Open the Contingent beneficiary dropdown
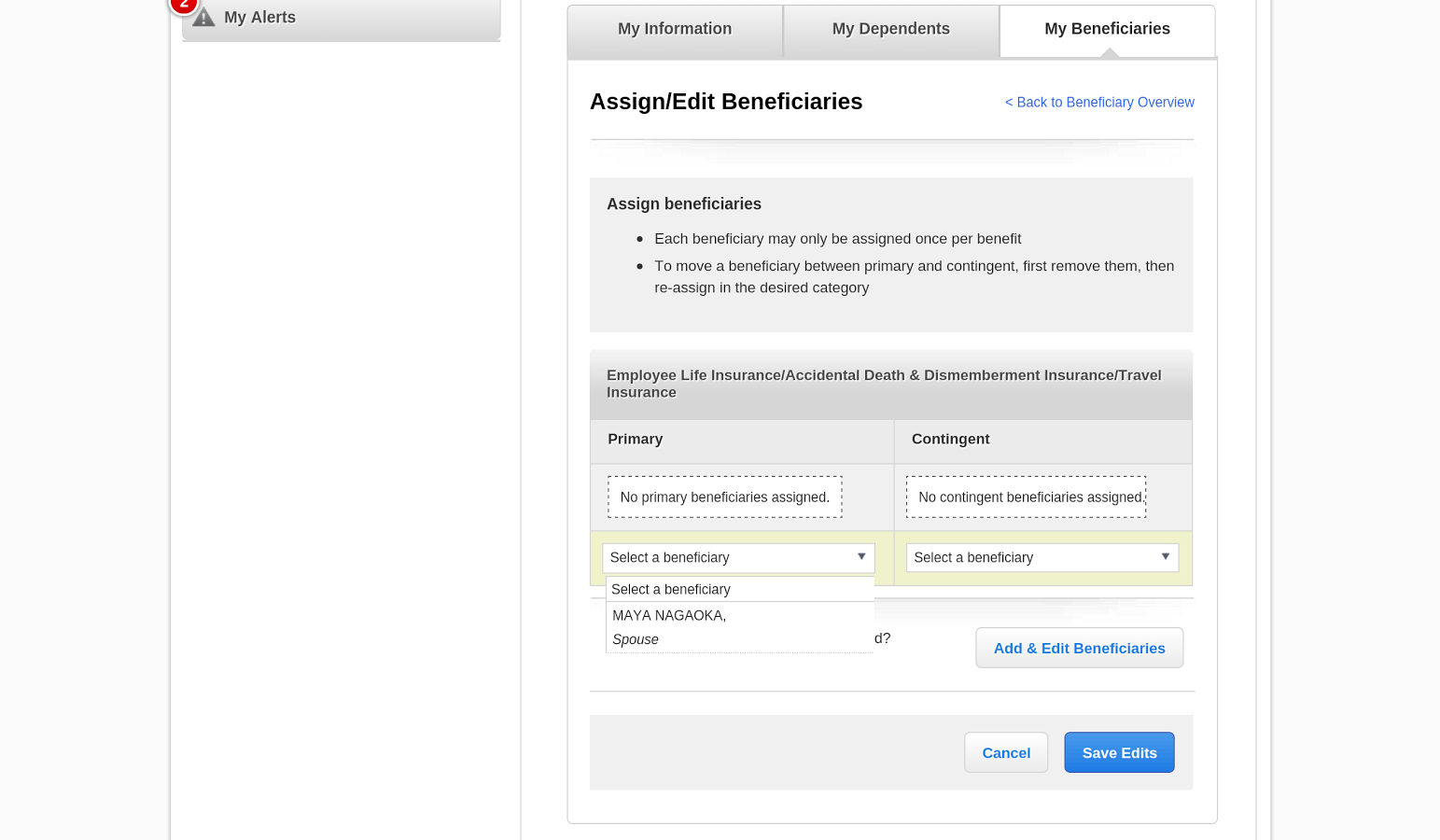The image size is (1440, 840). tap(1042, 557)
